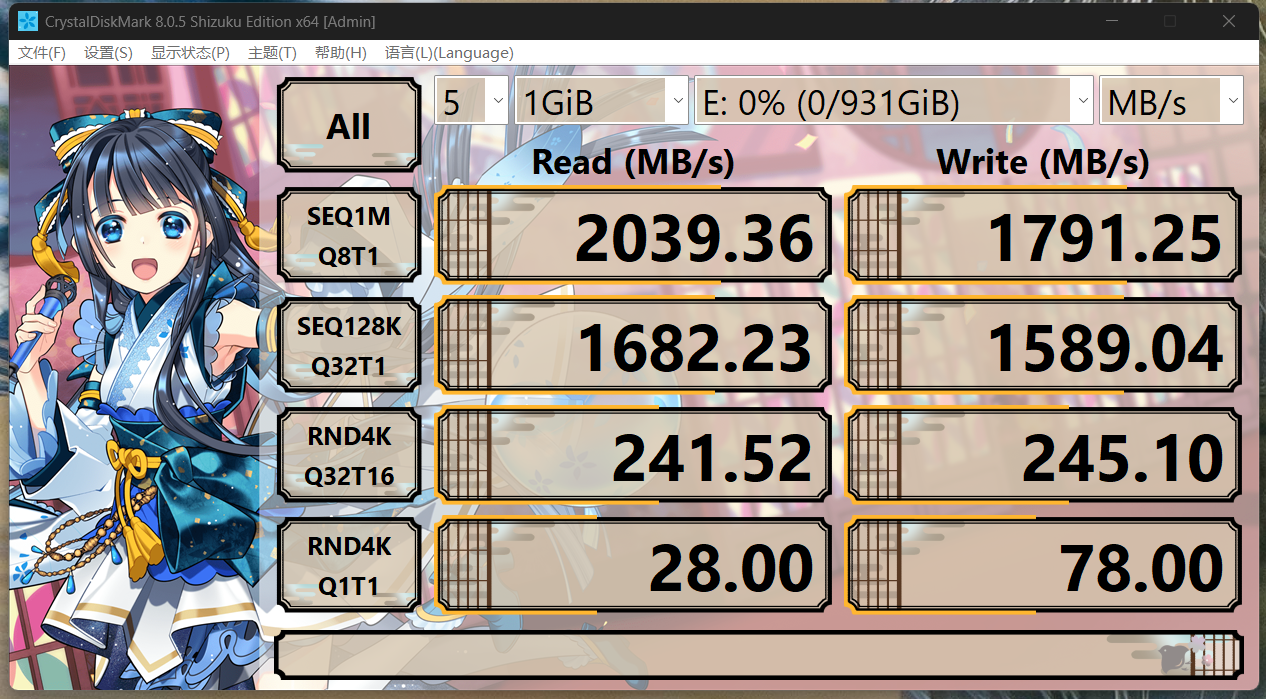Click the Write (MB/s) column header

1043,161
